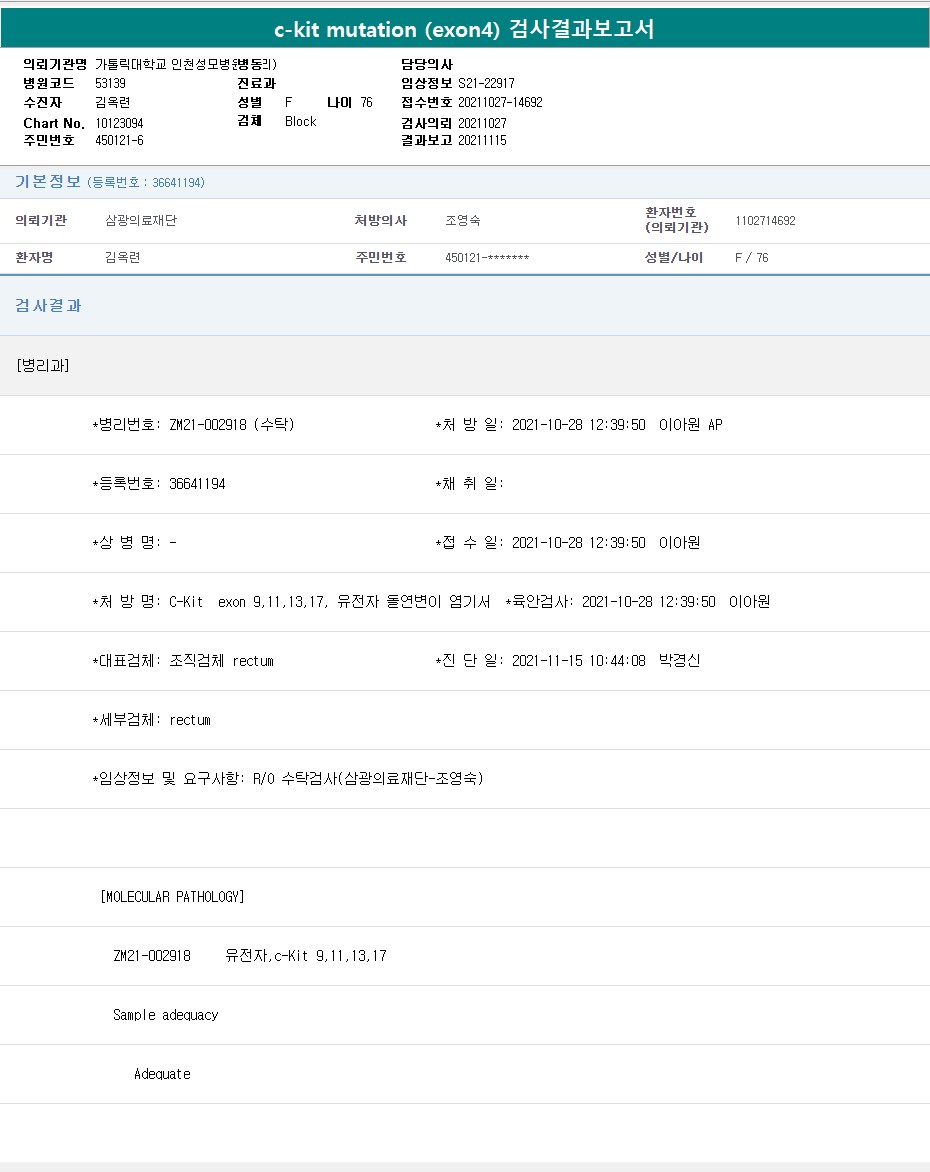The image size is (930, 1172).
Task: Select the '*임상정보 및 요구사항' line
Action: 288,779
